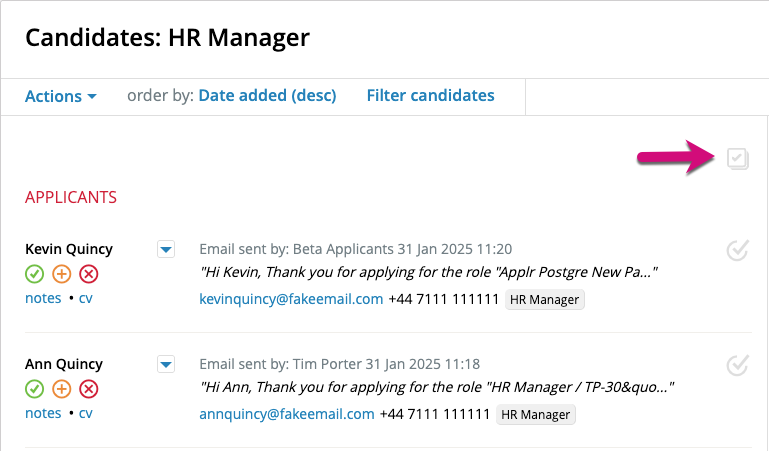This screenshot has height=451, width=769.
Task: Reject Ann Quincy with red cross icon
Action: pos(89,389)
